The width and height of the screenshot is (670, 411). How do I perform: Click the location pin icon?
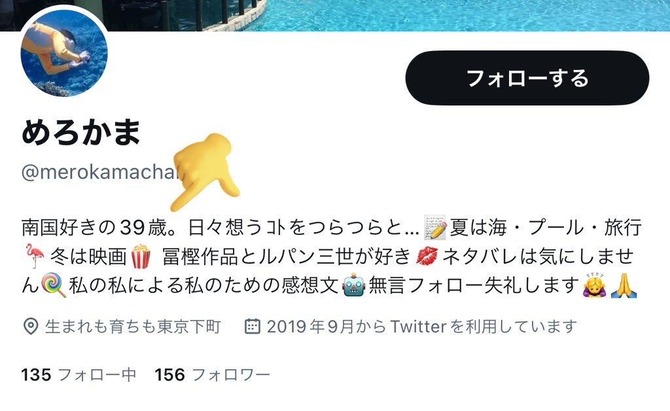(x=30, y=327)
